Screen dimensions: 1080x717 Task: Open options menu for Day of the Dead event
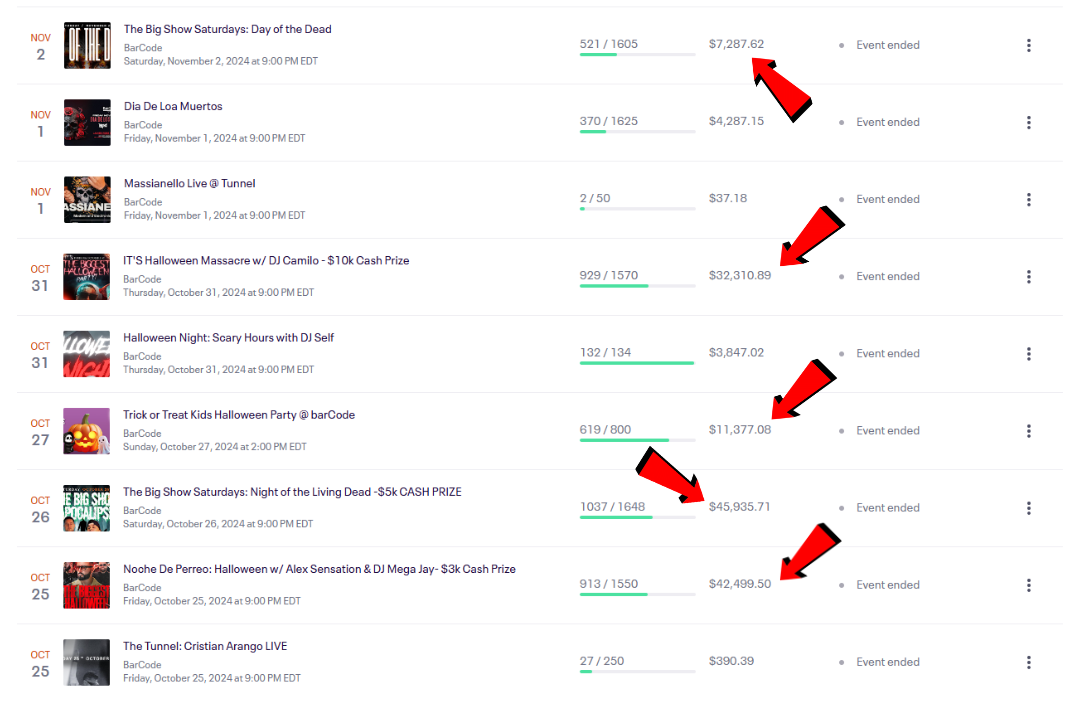pos(1028,45)
